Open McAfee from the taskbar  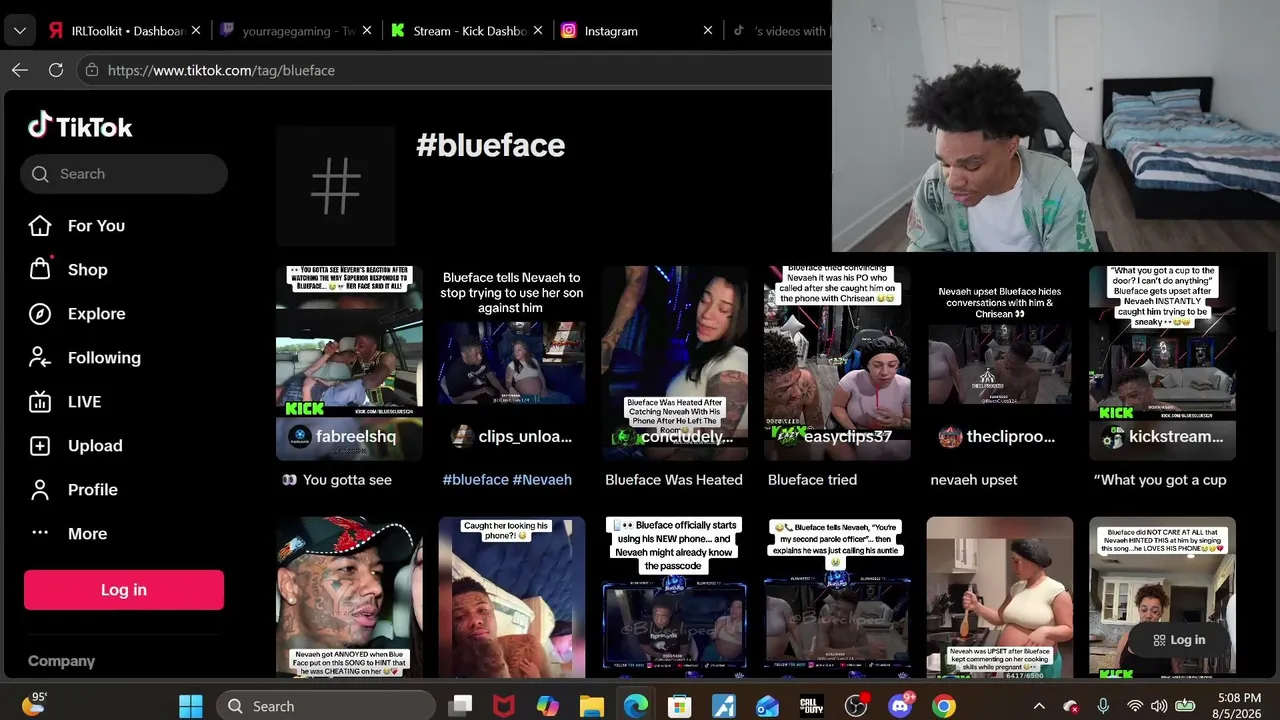504,706
